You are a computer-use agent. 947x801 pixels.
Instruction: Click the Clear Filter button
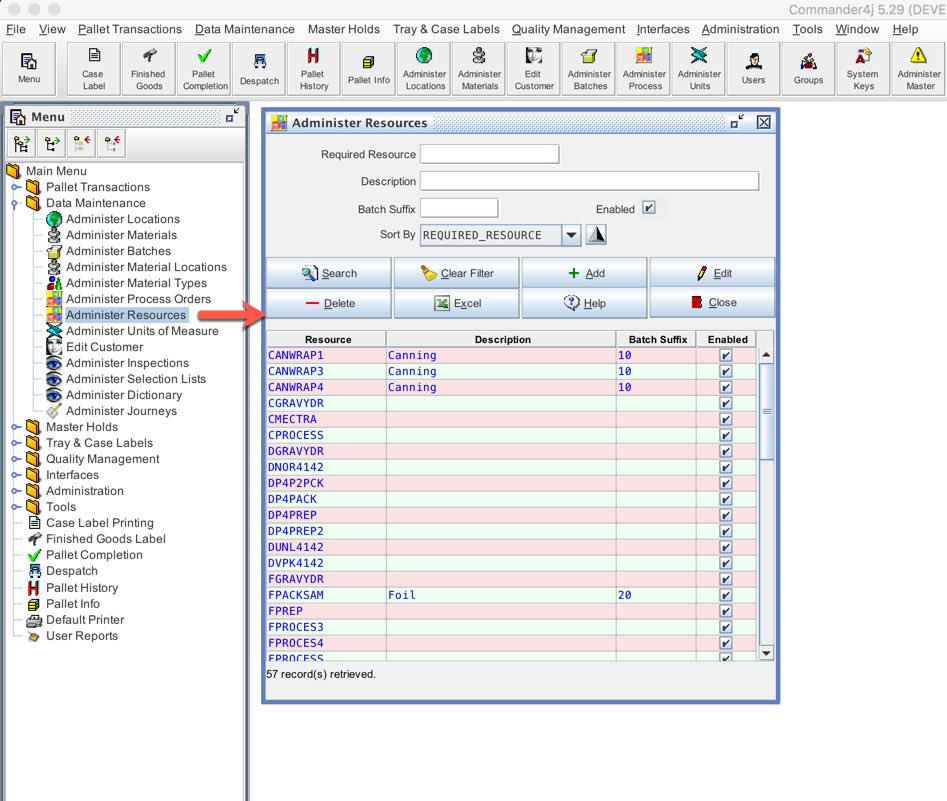[457, 273]
